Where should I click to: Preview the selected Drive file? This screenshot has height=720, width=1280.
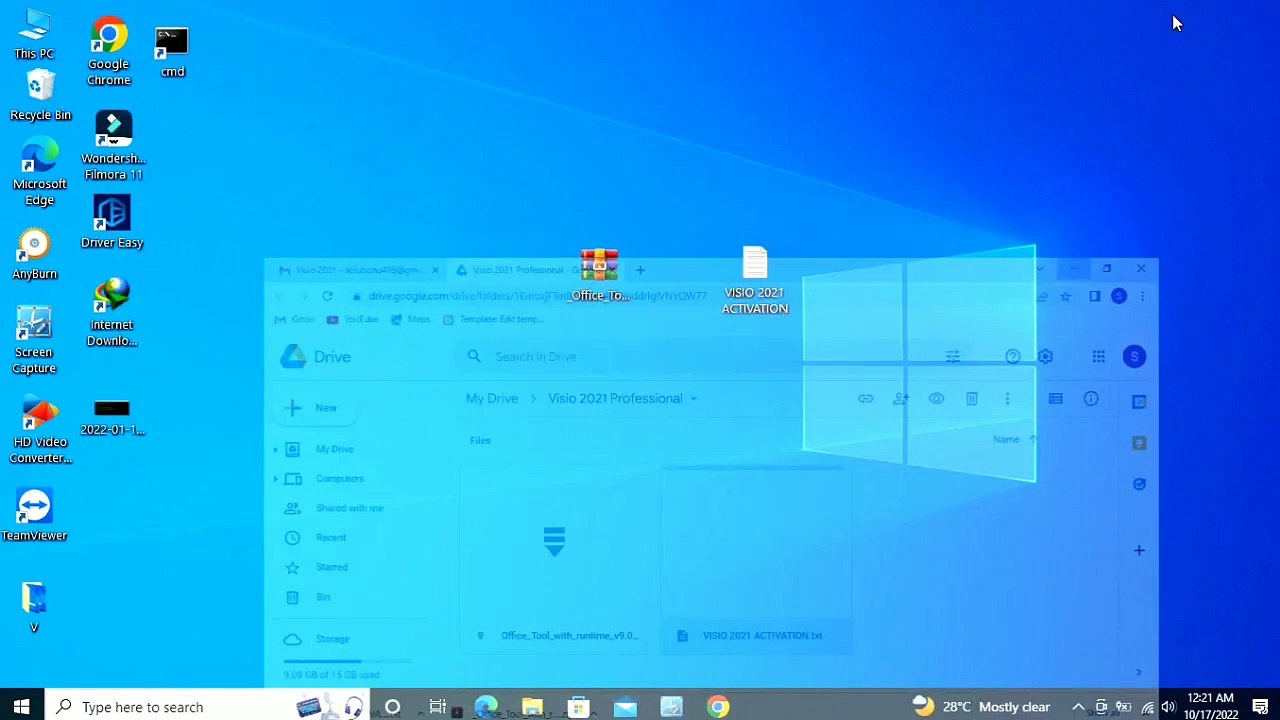(936, 399)
